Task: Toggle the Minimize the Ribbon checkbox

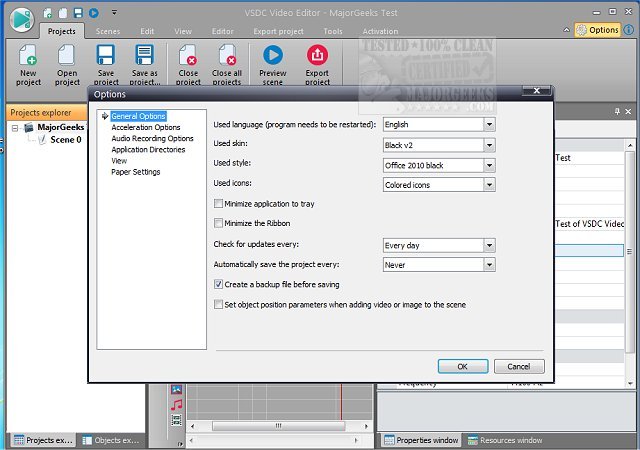Action: tap(219, 222)
